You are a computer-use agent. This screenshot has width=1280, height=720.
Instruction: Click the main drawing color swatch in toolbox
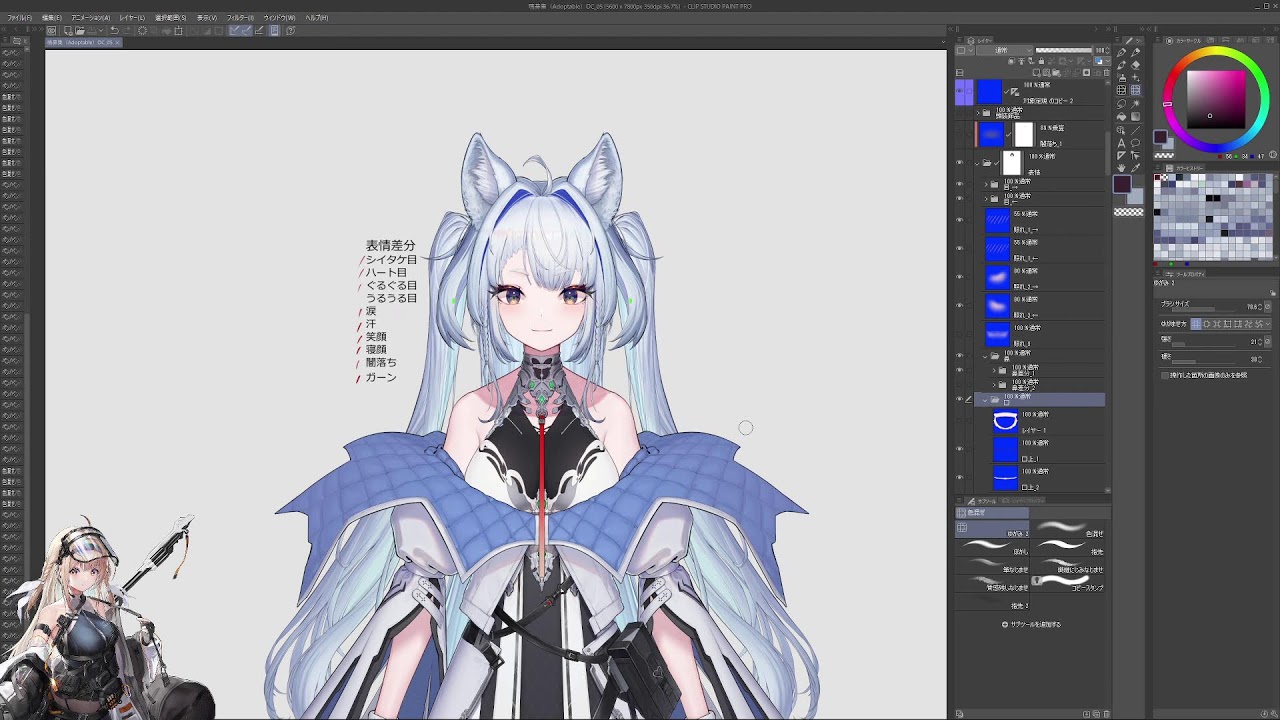pyautogui.click(x=1121, y=184)
